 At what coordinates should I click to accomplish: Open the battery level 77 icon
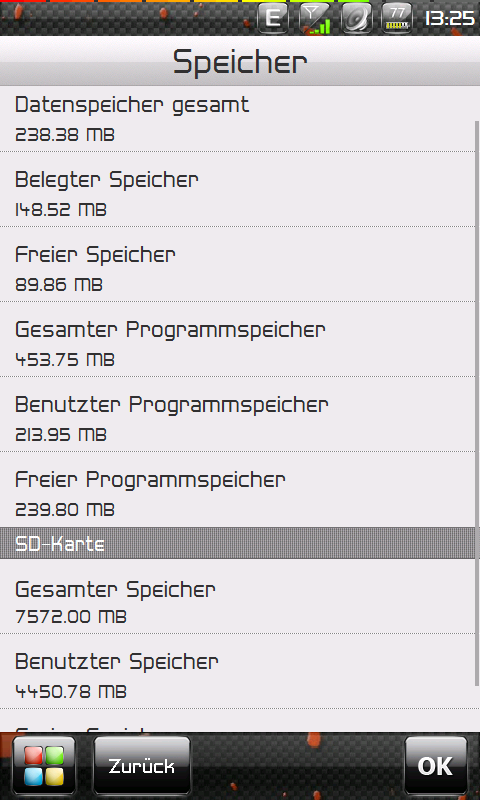tap(397, 18)
